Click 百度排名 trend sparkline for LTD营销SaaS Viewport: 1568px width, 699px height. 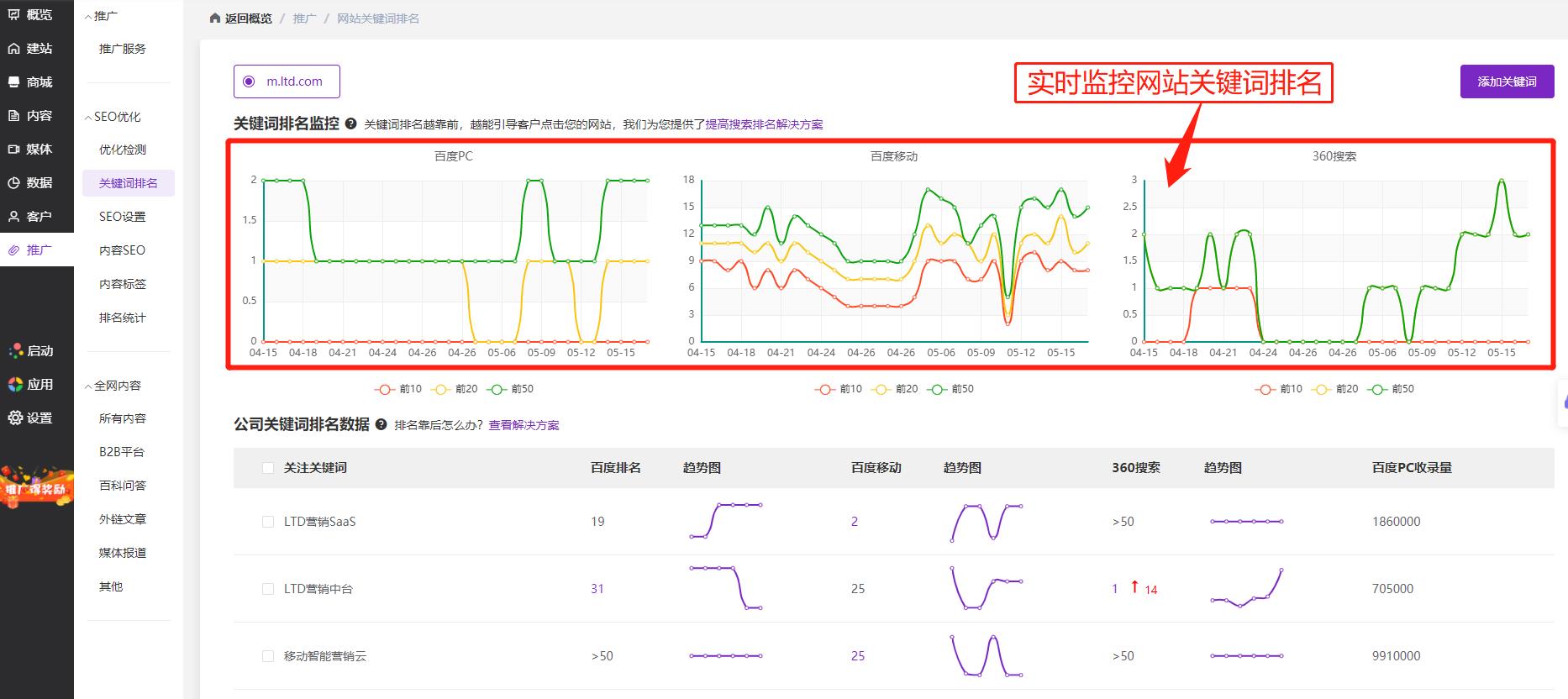point(726,521)
